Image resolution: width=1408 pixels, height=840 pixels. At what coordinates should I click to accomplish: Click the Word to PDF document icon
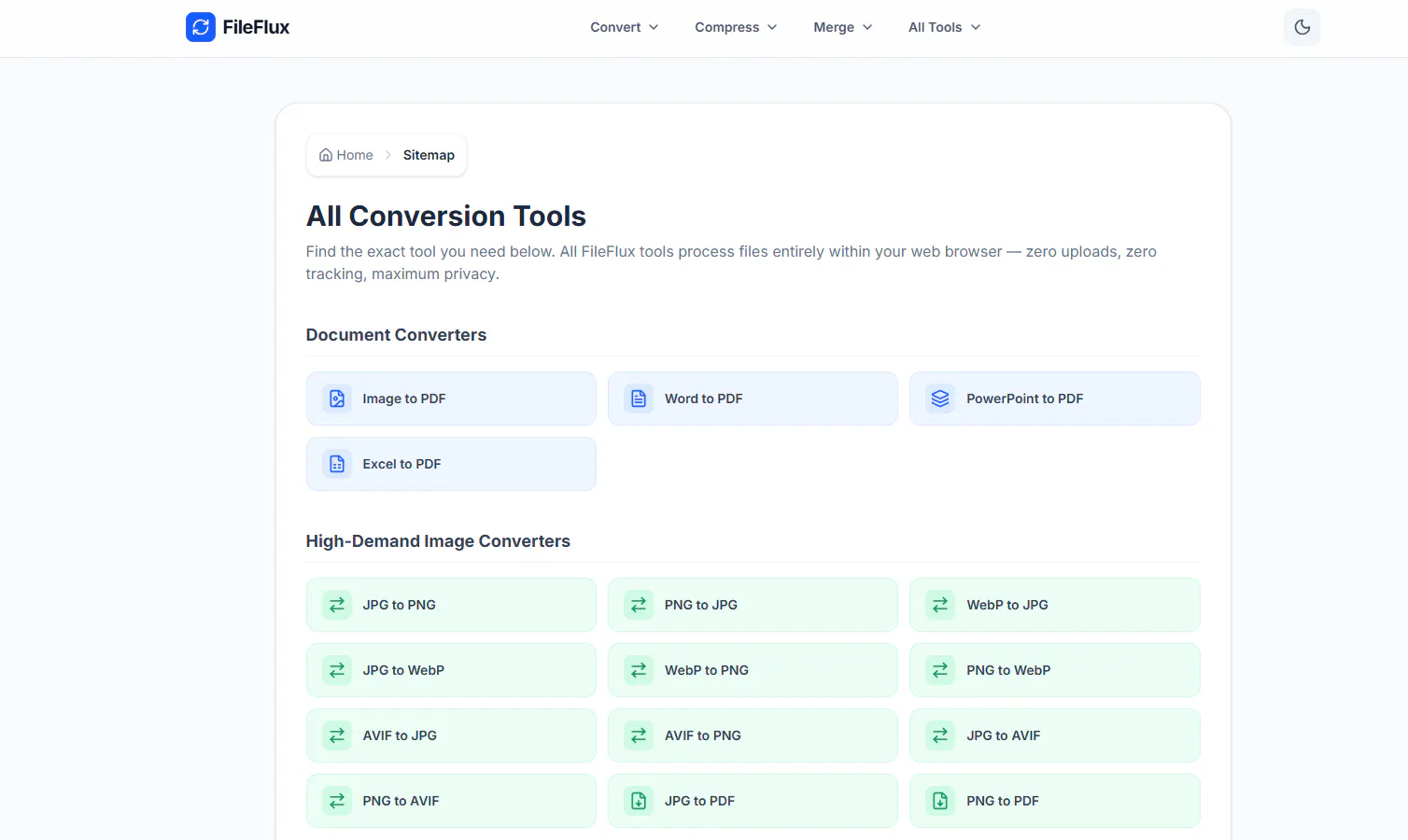[x=639, y=399]
